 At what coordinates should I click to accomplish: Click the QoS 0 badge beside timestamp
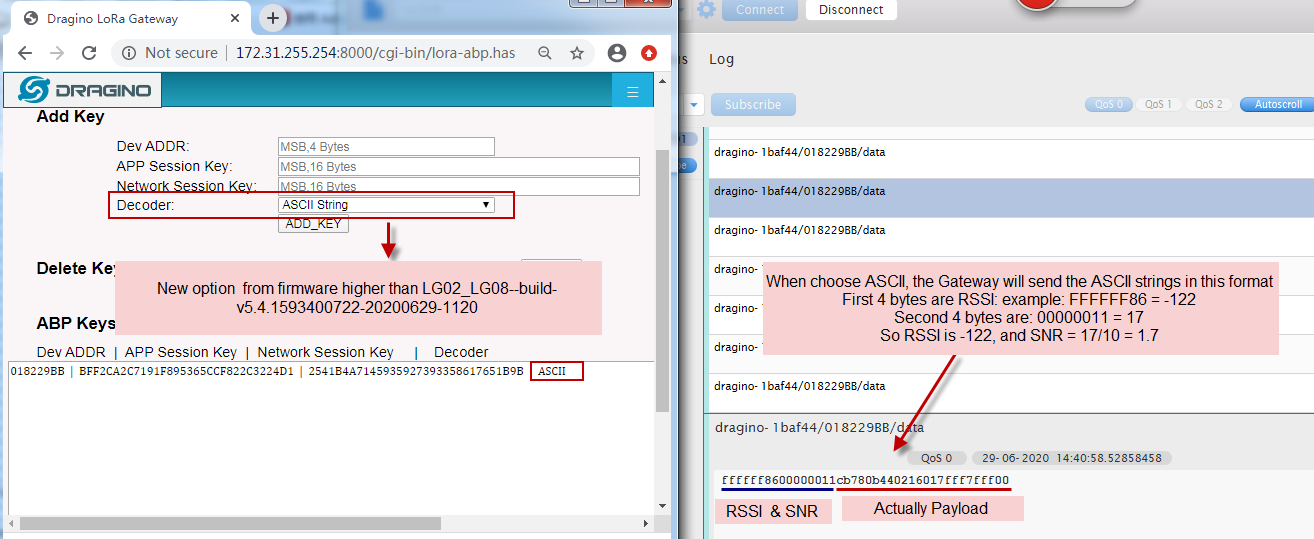coord(937,458)
